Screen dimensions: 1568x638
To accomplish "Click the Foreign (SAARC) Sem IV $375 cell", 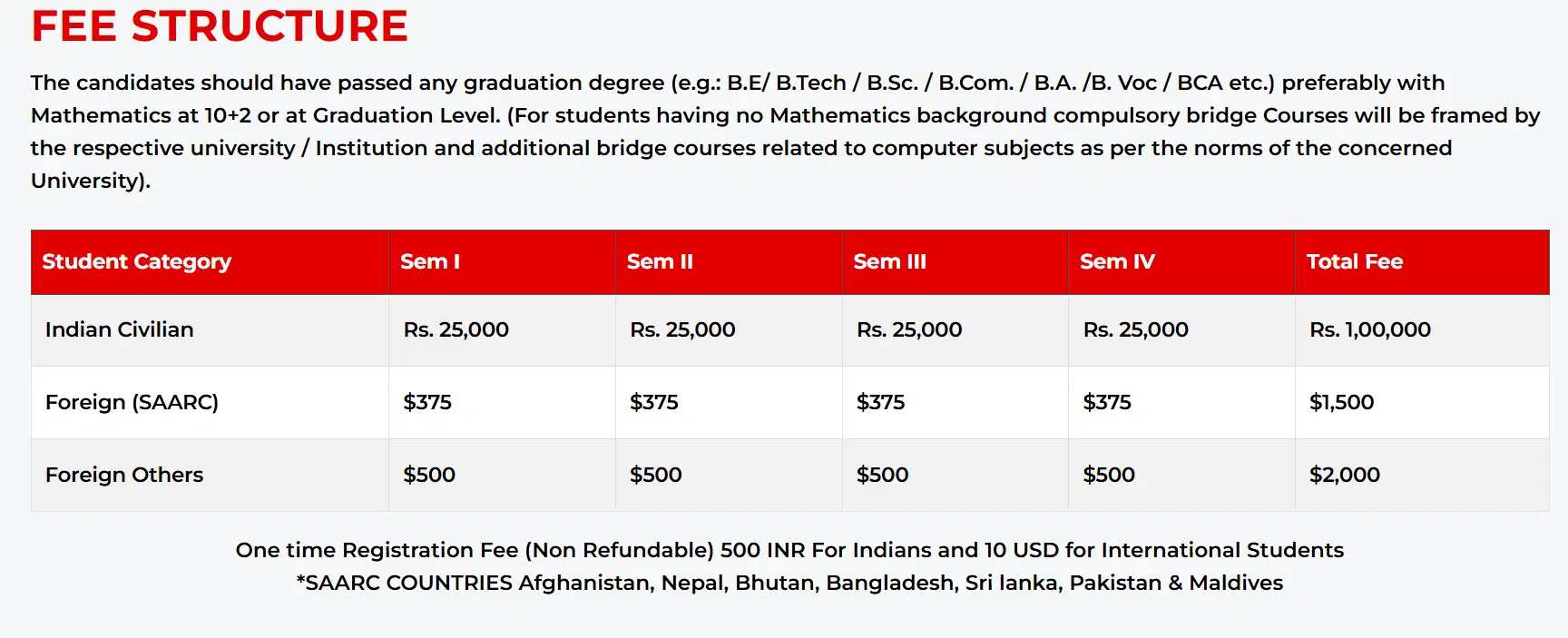I will tap(1106, 402).
